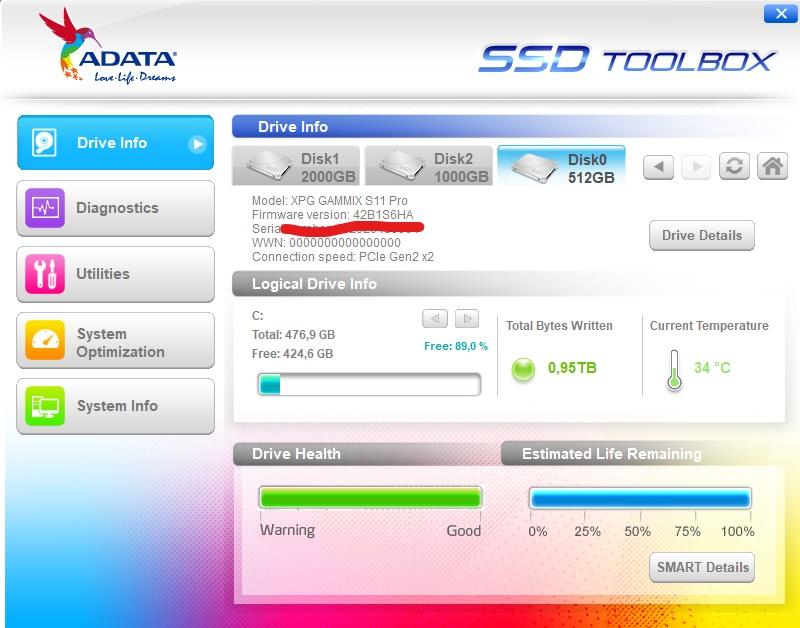Click the Total Bytes Written label

tap(559, 325)
